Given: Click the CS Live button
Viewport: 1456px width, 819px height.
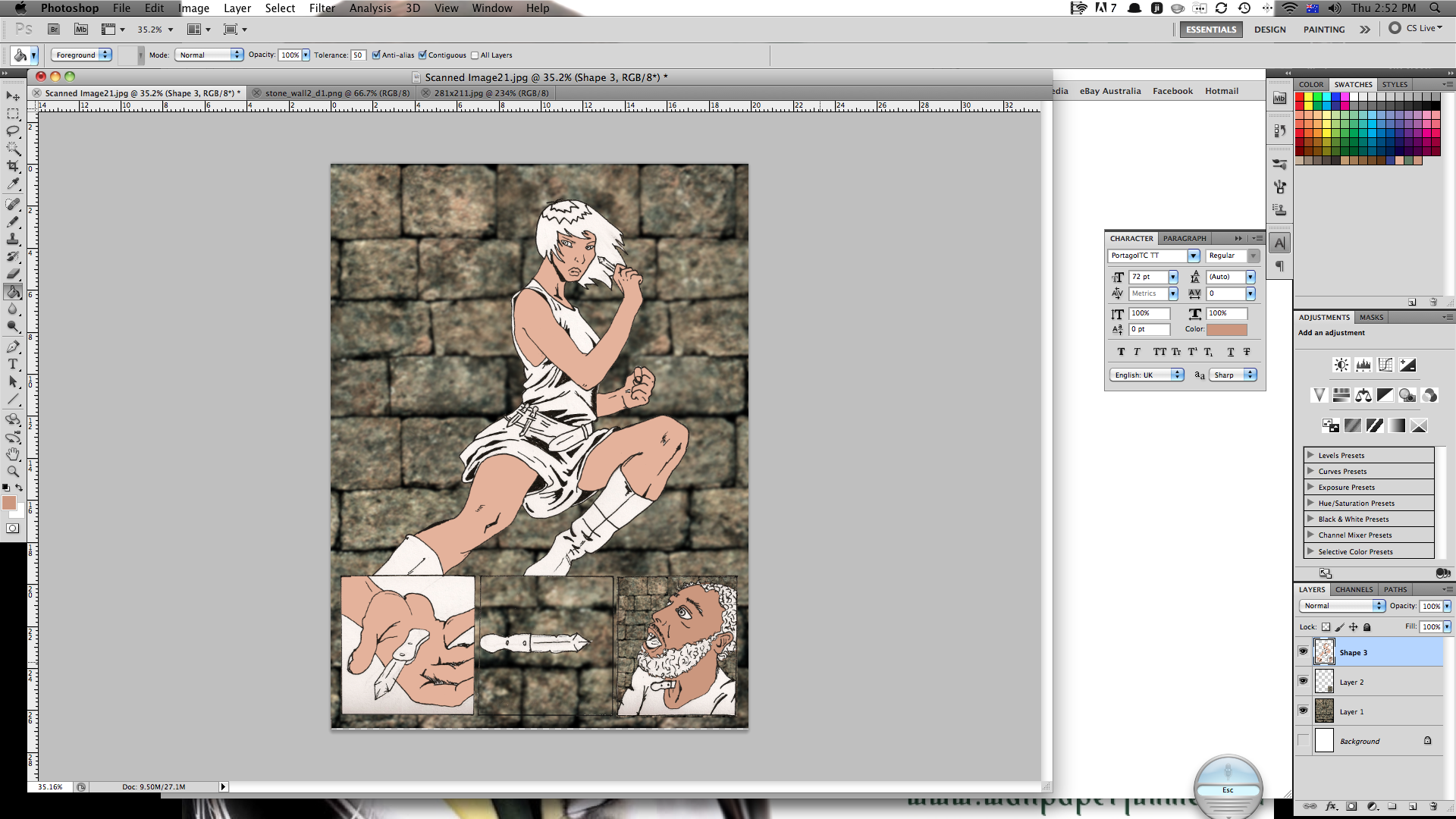Looking at the screenshot, I should [x=1415, y=28].
